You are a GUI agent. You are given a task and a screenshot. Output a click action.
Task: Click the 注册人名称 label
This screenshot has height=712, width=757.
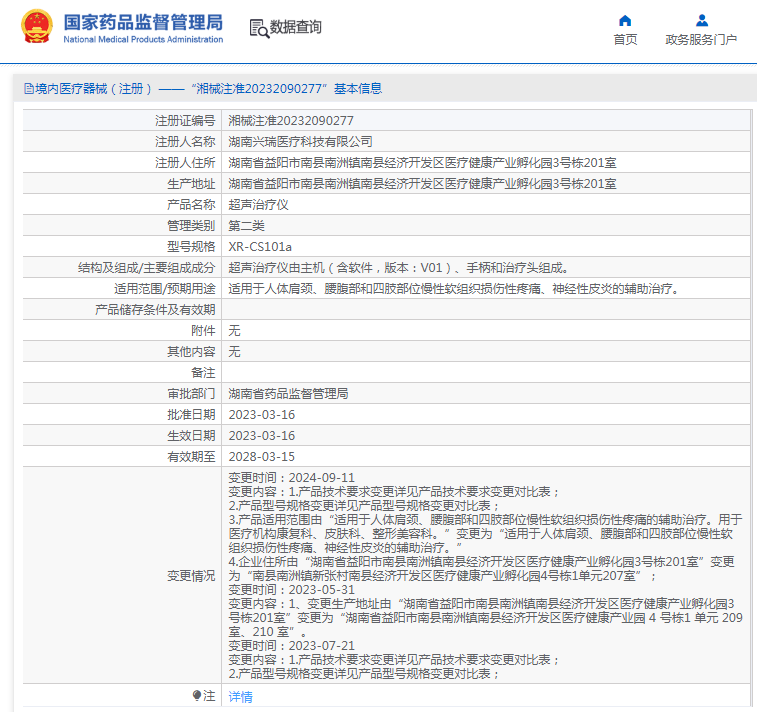tap(185, 141)
